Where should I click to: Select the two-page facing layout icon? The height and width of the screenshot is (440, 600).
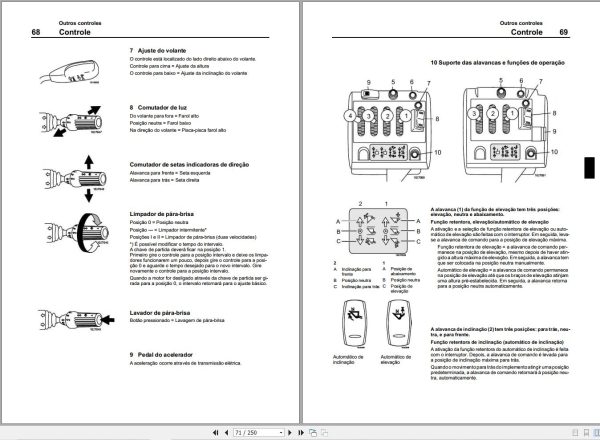[x=597, y=433]
